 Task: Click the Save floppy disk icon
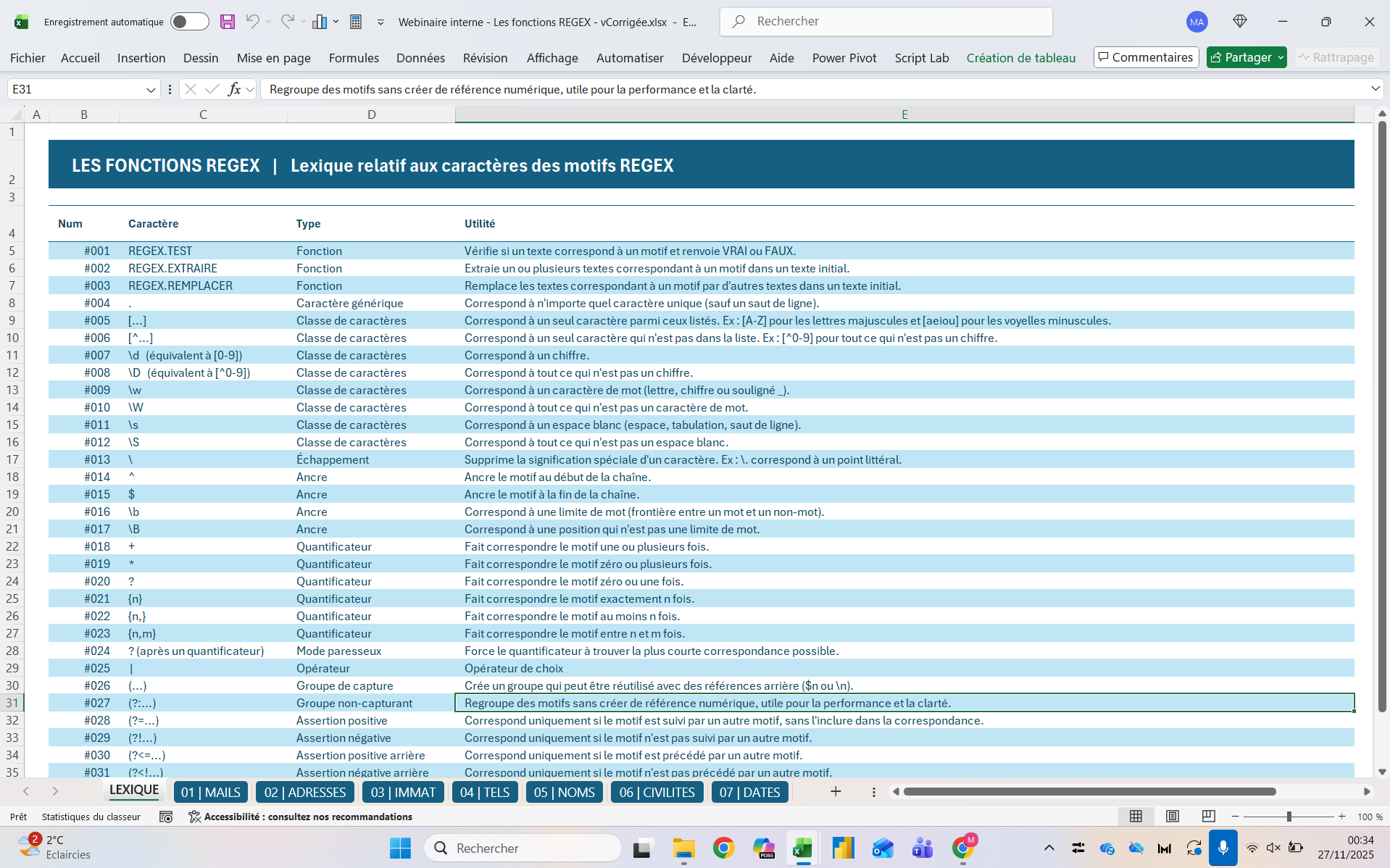[228, 22]
